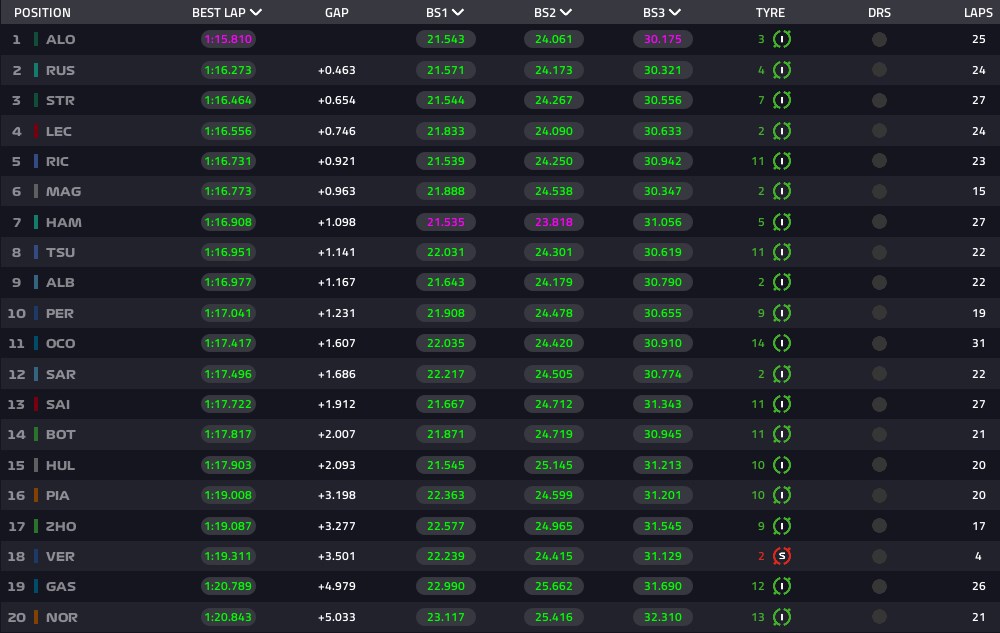Image resolution: width=1000 pixels, height=633 pixels.
Task: Select driver name GAS
Action: (x=61, y=586)
